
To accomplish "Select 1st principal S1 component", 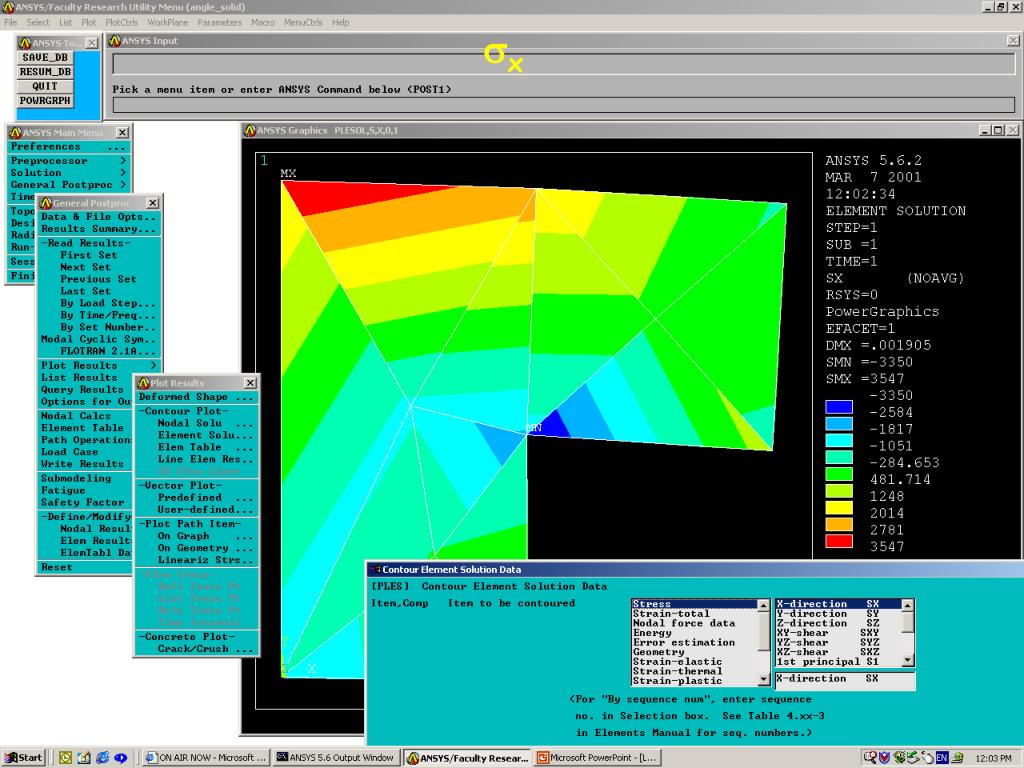I will tap(838, 662).
